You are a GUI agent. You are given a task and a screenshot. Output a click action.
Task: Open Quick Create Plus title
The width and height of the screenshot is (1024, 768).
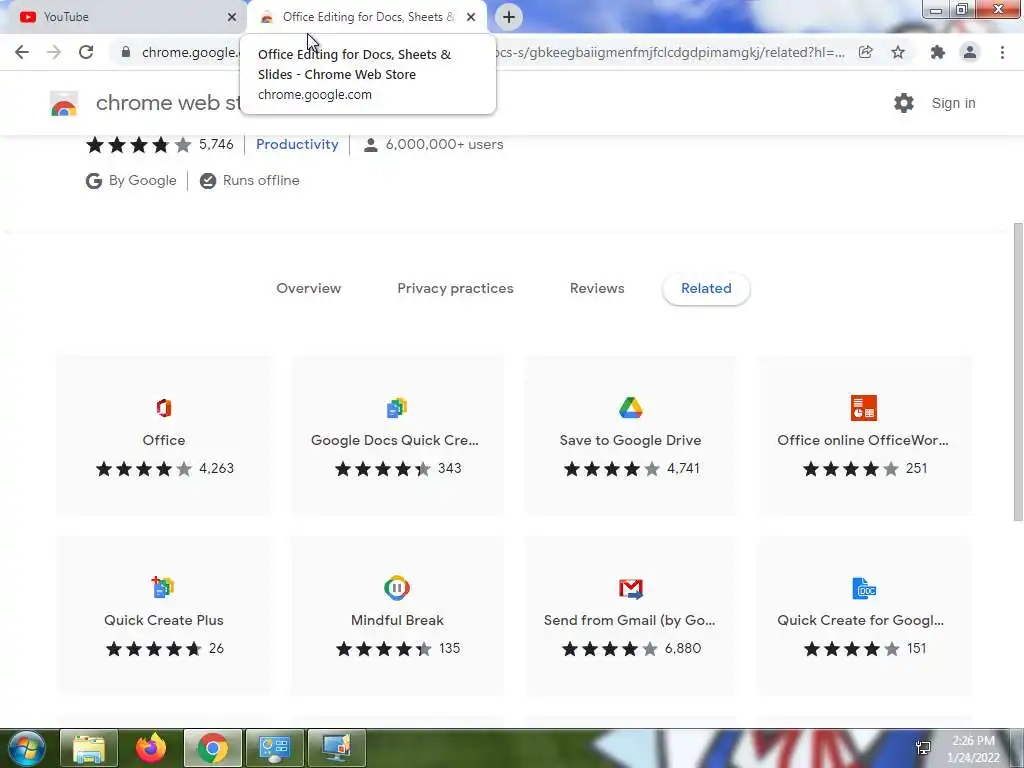coord(164,620)
